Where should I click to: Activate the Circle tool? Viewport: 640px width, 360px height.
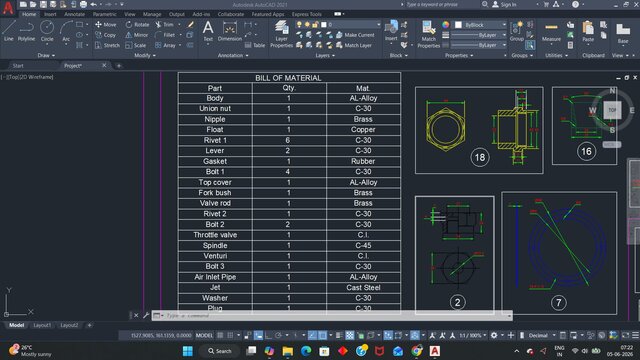tap(47, 31)
